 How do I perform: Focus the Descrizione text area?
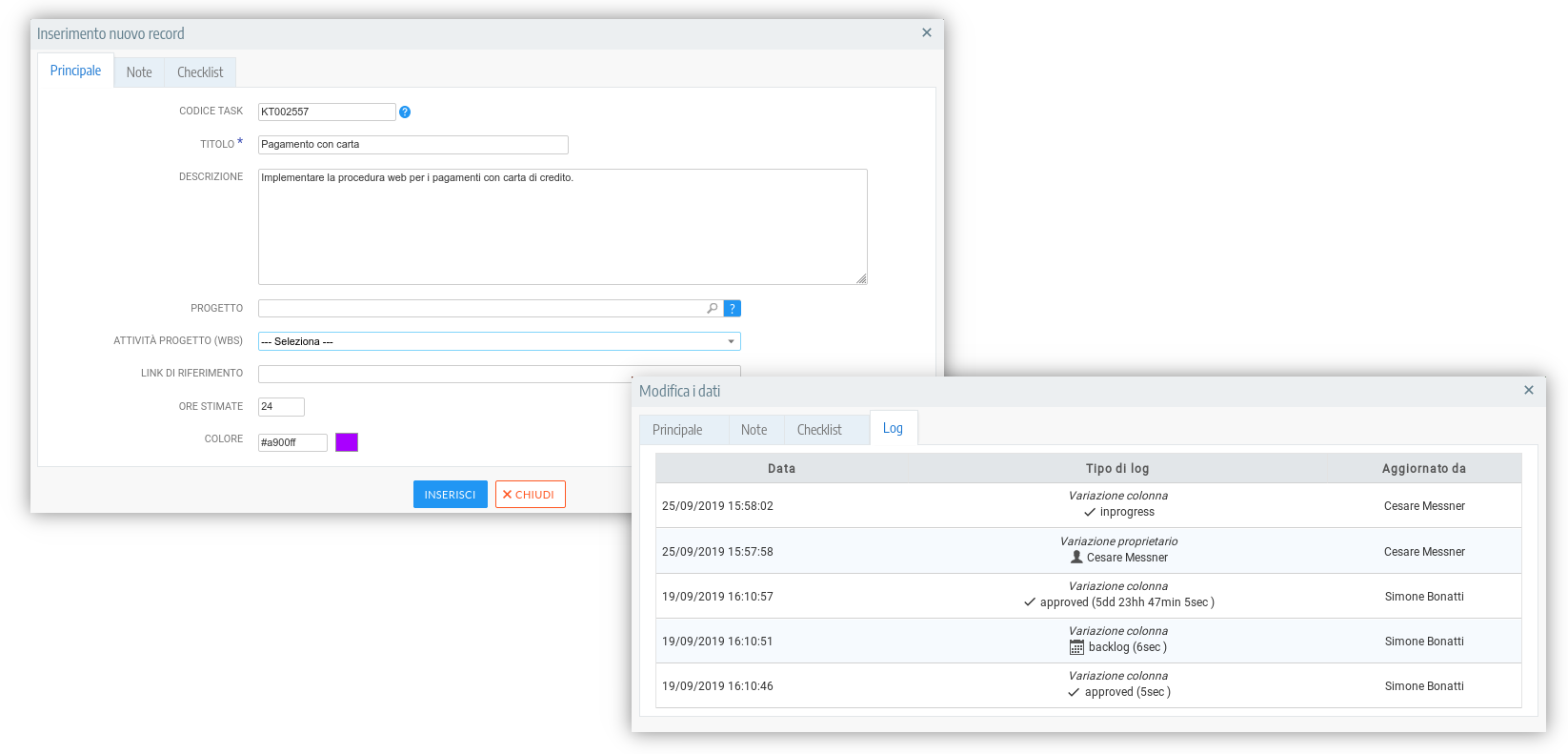tap(562, 227)
